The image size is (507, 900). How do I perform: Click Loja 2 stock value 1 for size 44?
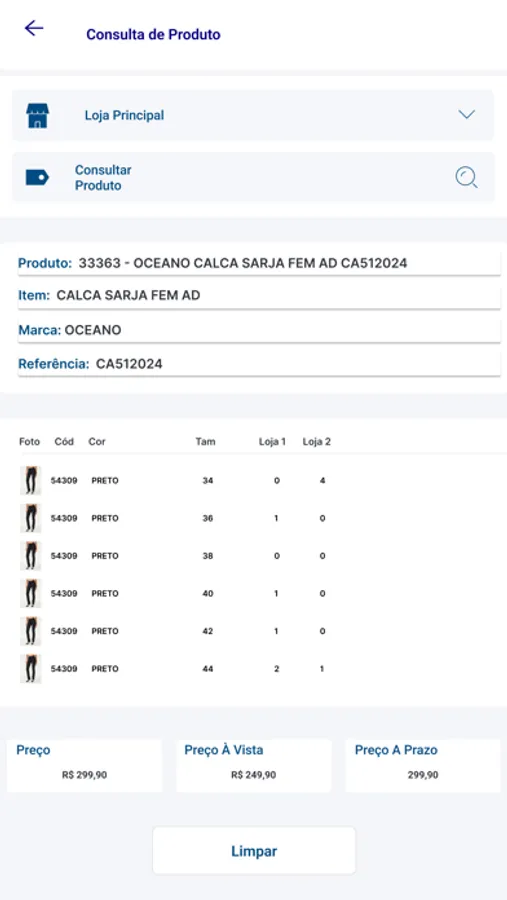322,669
